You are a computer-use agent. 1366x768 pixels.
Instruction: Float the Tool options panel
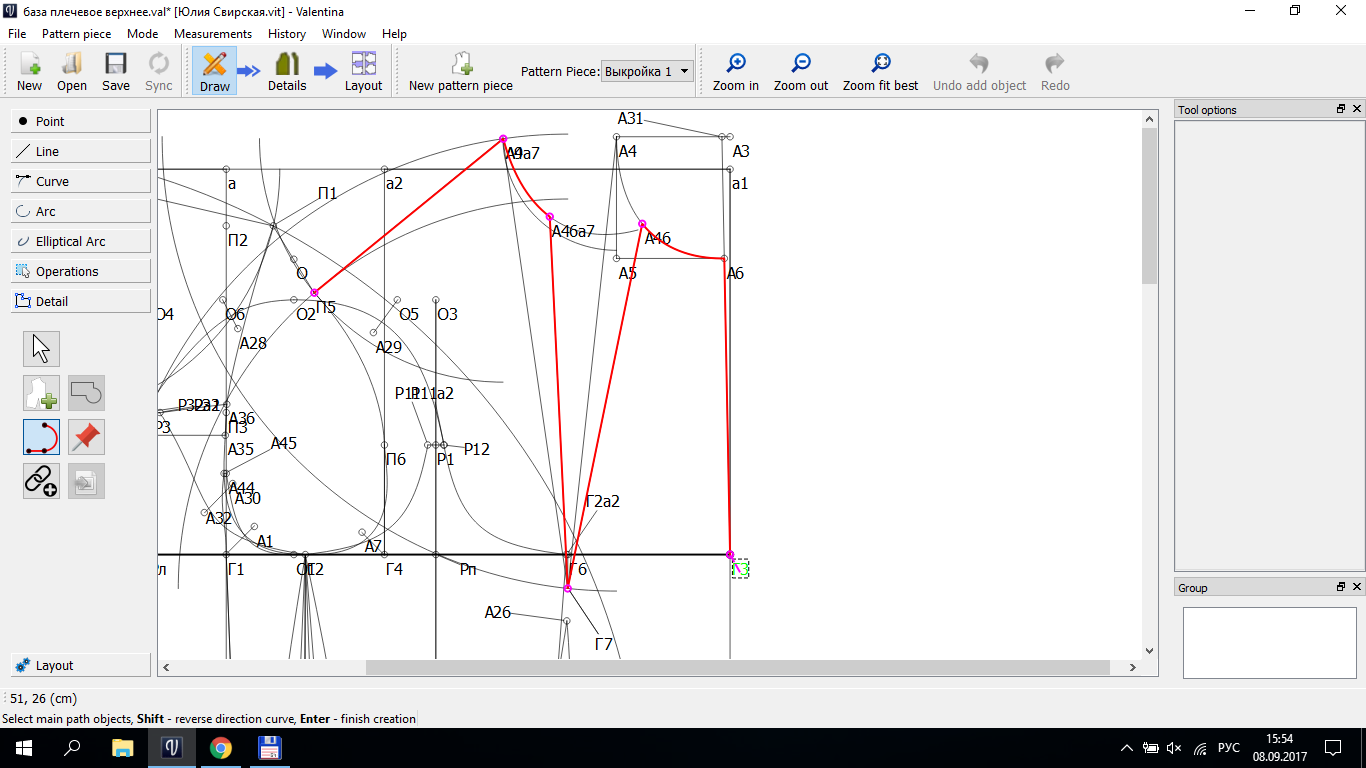(x=1341, y=109)
